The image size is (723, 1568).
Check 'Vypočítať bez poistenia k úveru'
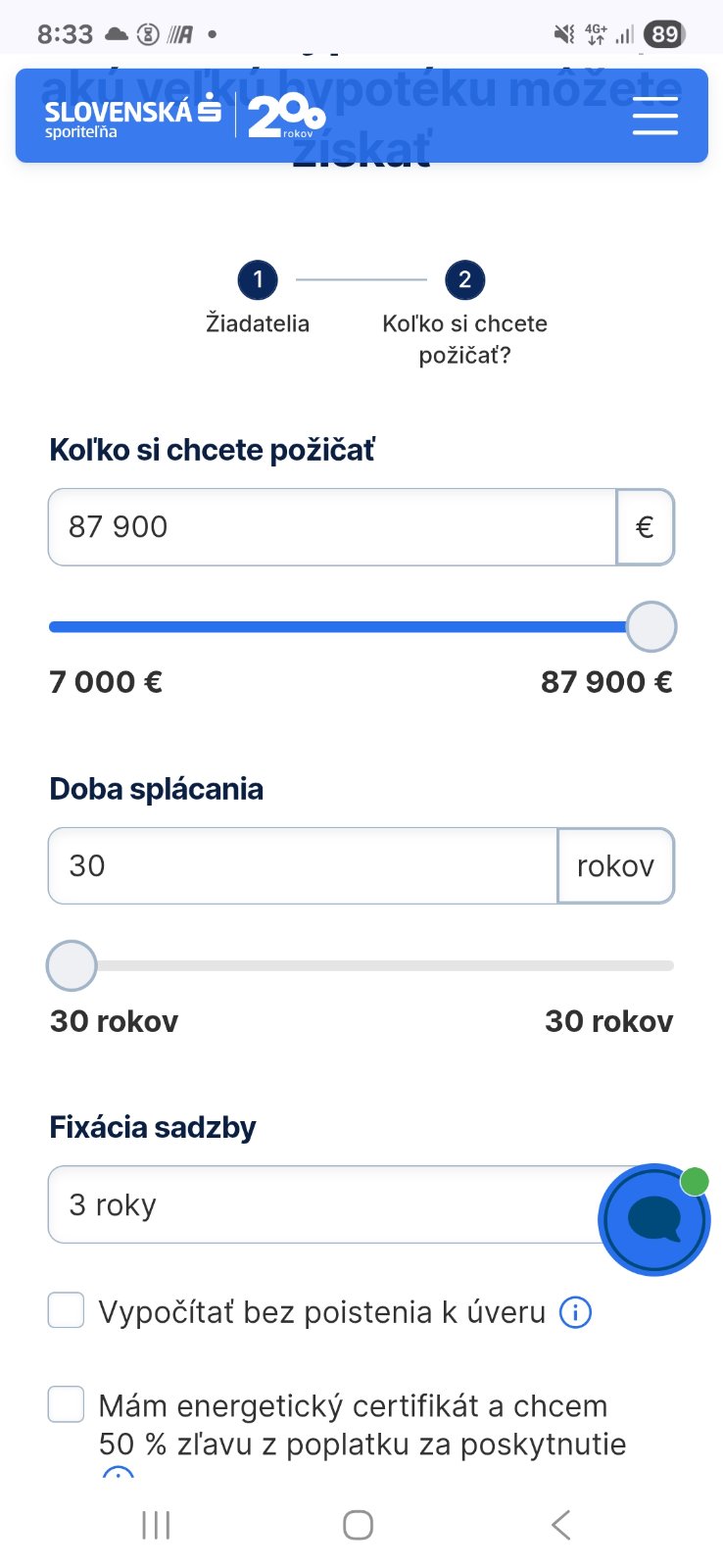point(67,1310)
